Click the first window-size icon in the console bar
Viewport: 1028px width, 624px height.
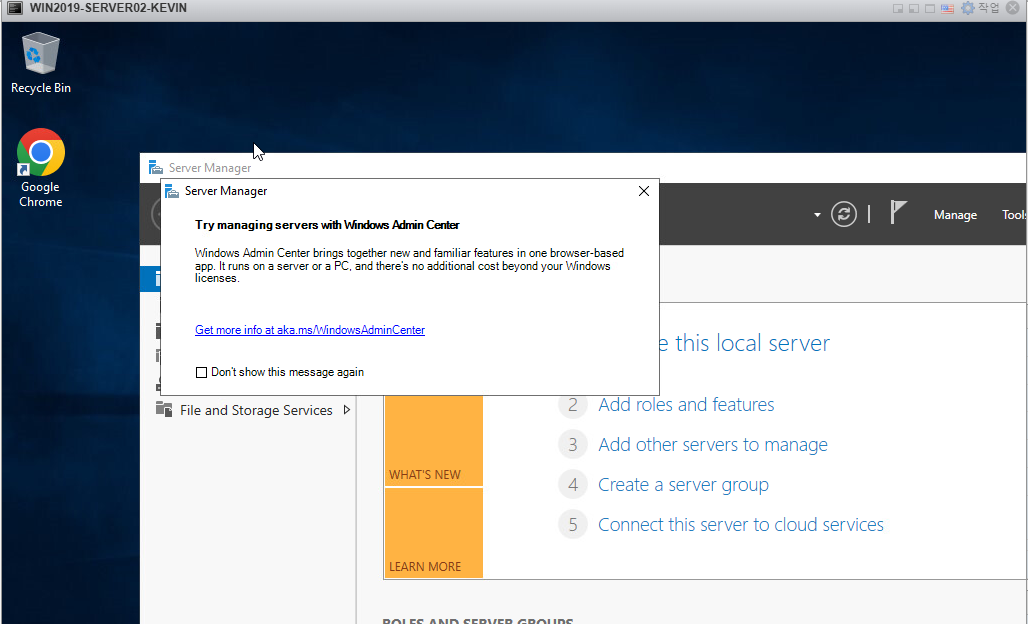(x=898, y=9)
